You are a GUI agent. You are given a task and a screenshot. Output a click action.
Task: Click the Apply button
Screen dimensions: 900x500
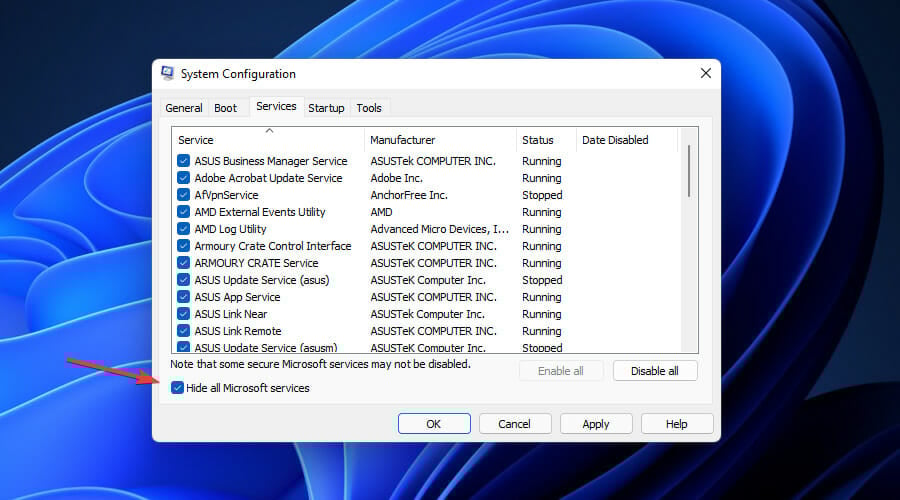(596, 424)
